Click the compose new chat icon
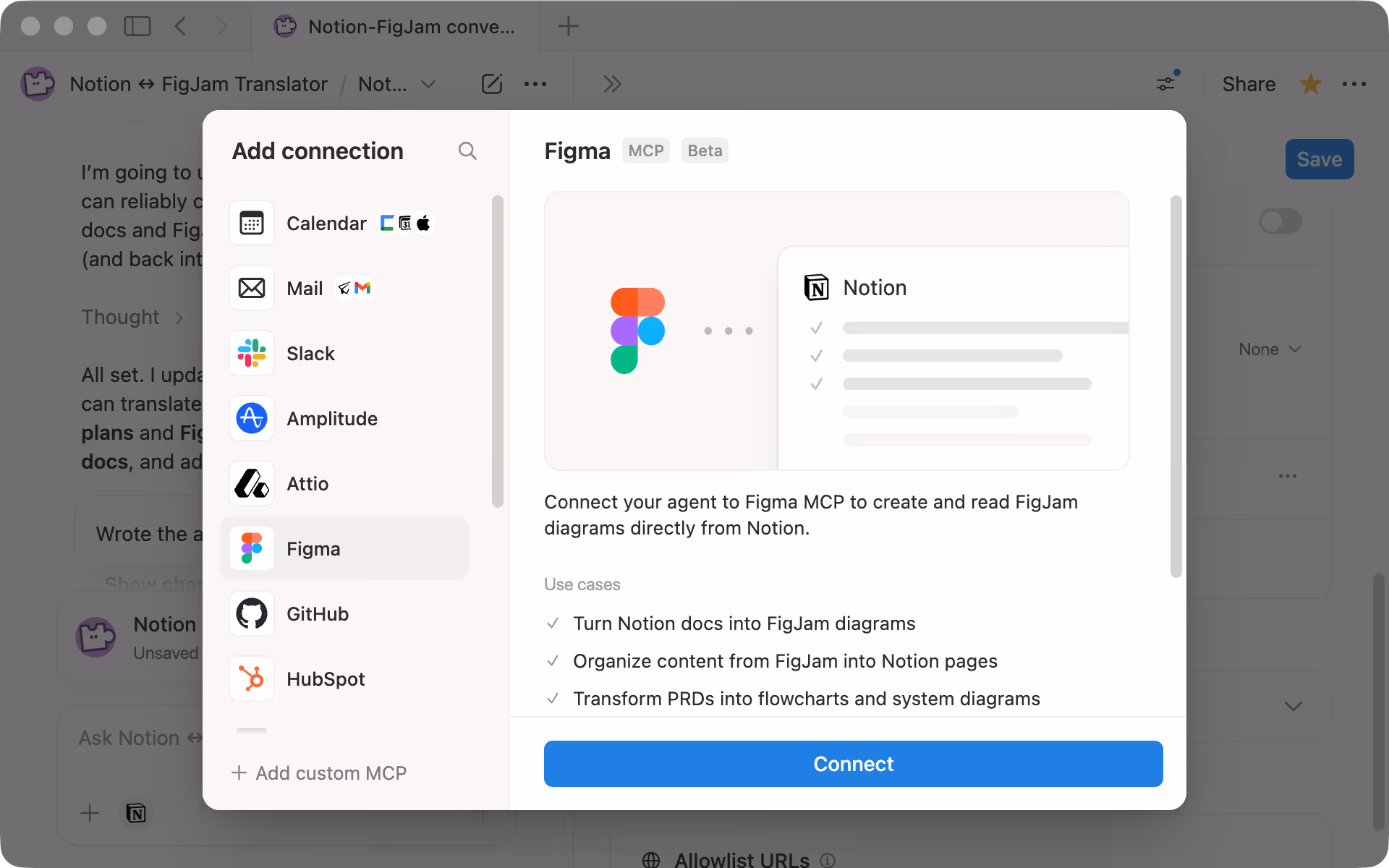 [x=492, y=83]
